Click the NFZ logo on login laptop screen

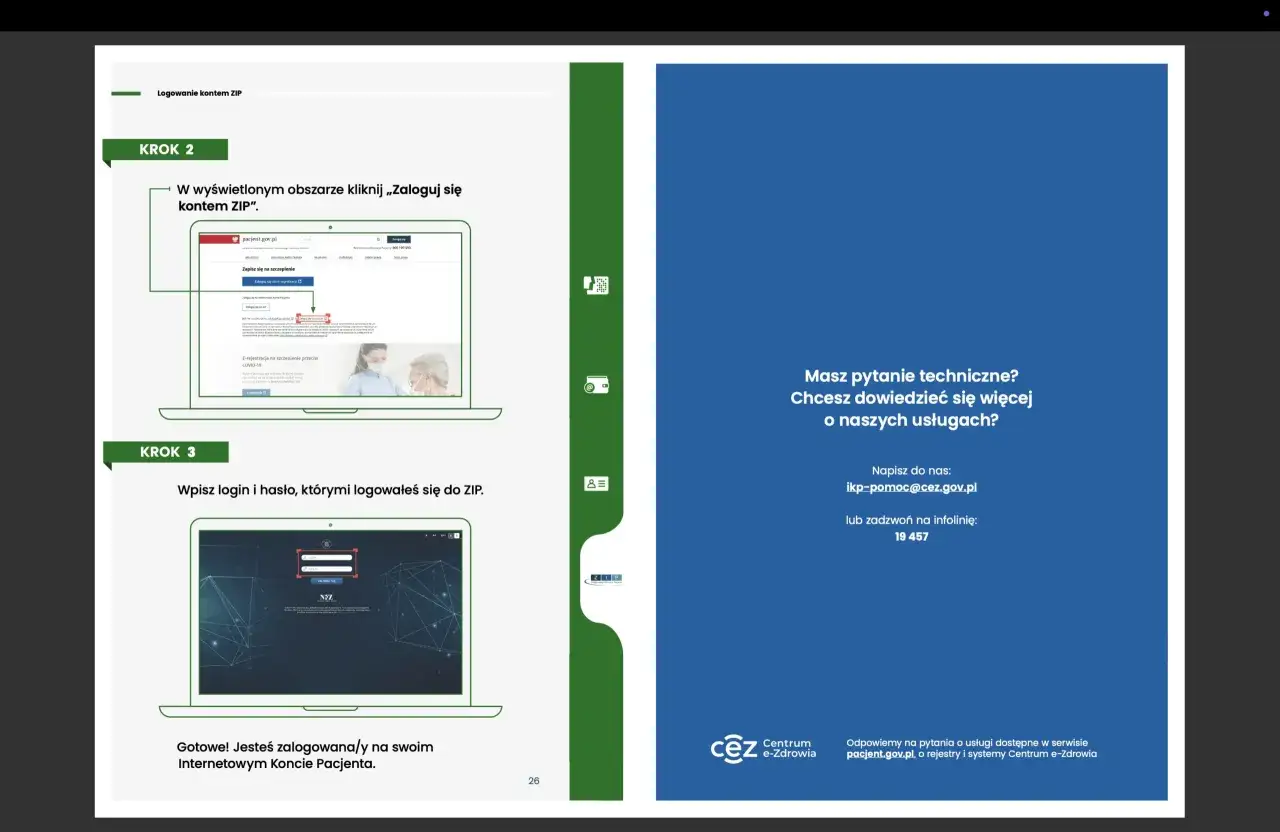[326, 598]
